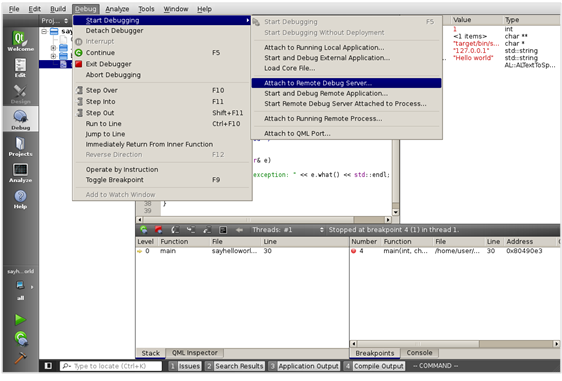Select Toggle Breakpoint menu entry
The image size is (562, 381).
pos(162,180)
